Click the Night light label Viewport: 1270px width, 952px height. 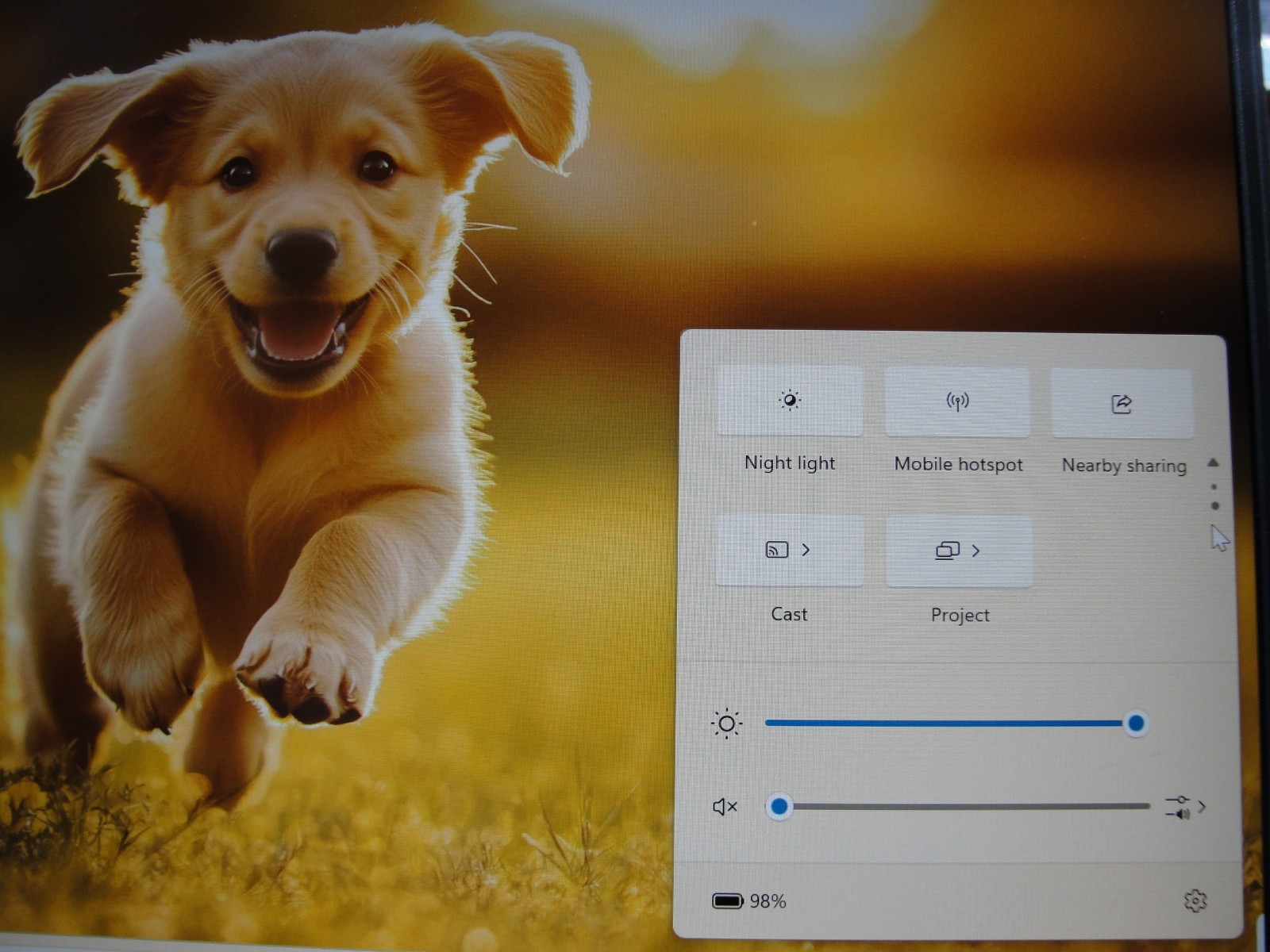[790, 463]
